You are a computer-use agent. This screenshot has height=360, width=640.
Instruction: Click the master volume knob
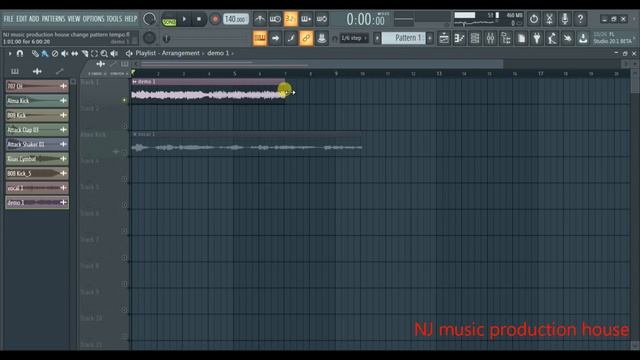[149, 19]
